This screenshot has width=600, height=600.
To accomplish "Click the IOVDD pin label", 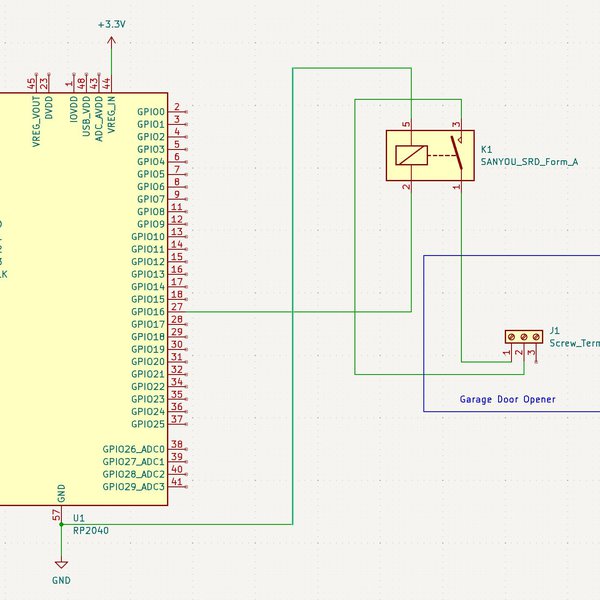I will click(74, 109).
